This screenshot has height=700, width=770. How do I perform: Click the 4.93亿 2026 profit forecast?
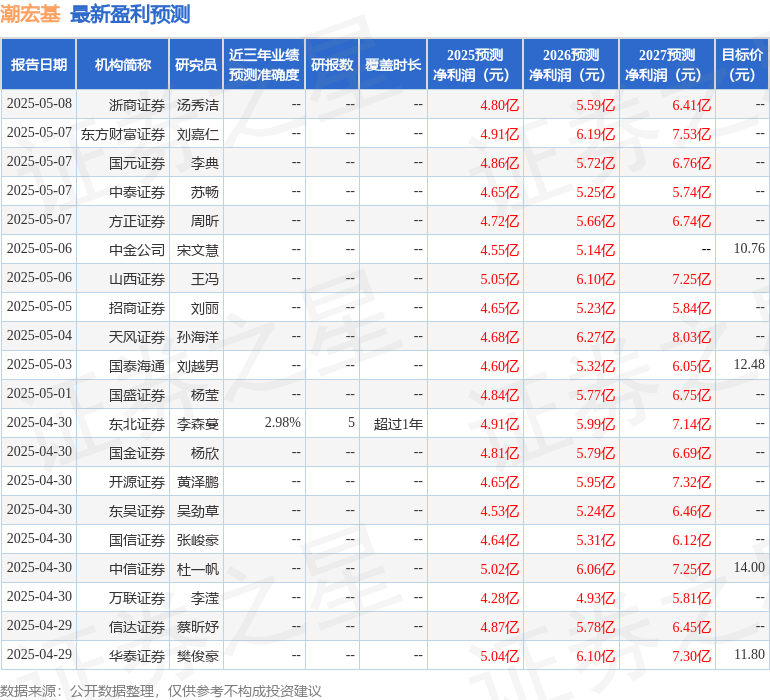[x=595, y=598]
